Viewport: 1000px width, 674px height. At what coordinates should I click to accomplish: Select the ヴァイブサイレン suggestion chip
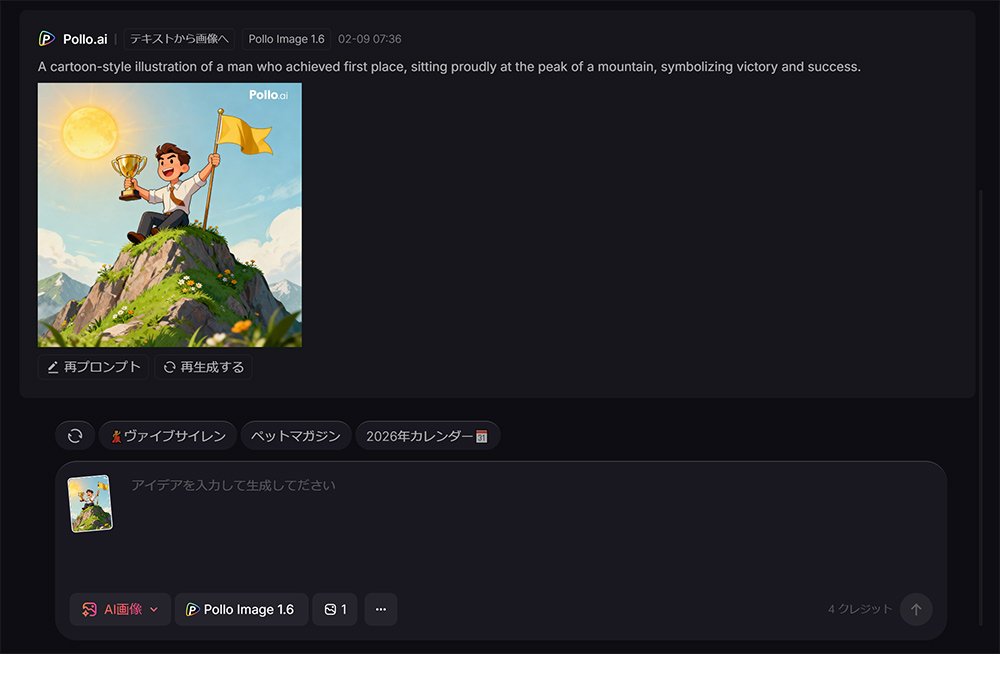pos(168,435)
